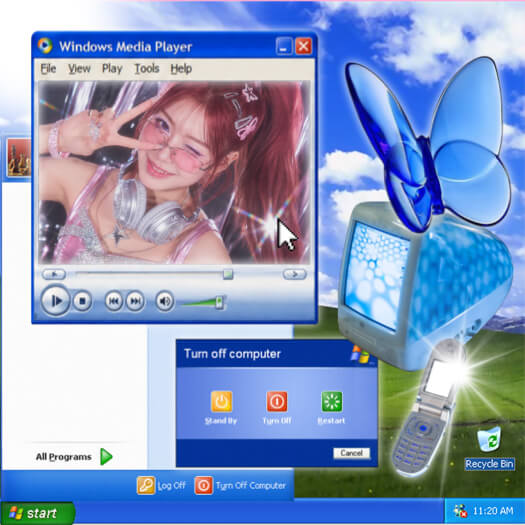Click the All Programs label

[64, 457]
